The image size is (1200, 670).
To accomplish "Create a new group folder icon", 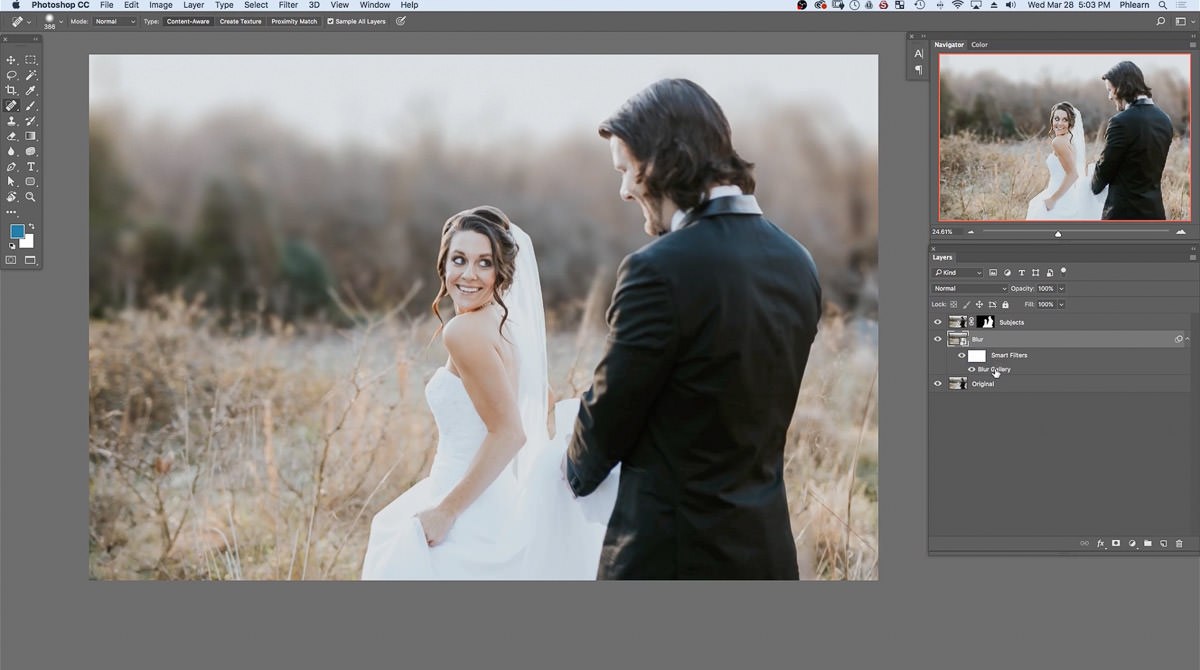I will click(1148, 543).
